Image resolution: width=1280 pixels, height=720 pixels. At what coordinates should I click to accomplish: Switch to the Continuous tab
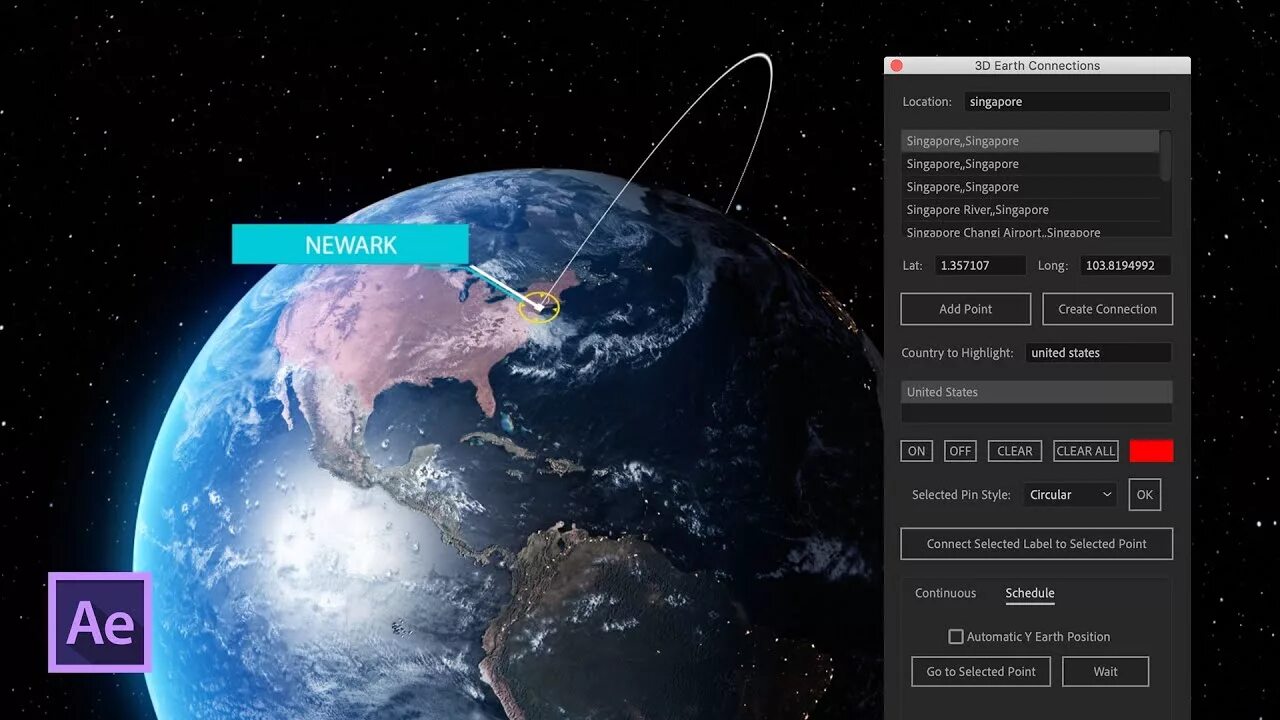point(945,593)
